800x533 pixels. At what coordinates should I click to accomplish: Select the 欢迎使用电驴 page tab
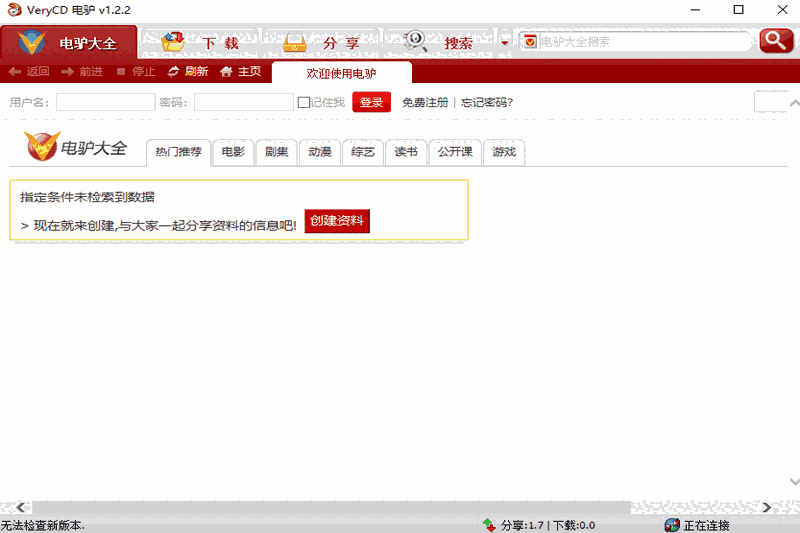(x=341, y=73)
